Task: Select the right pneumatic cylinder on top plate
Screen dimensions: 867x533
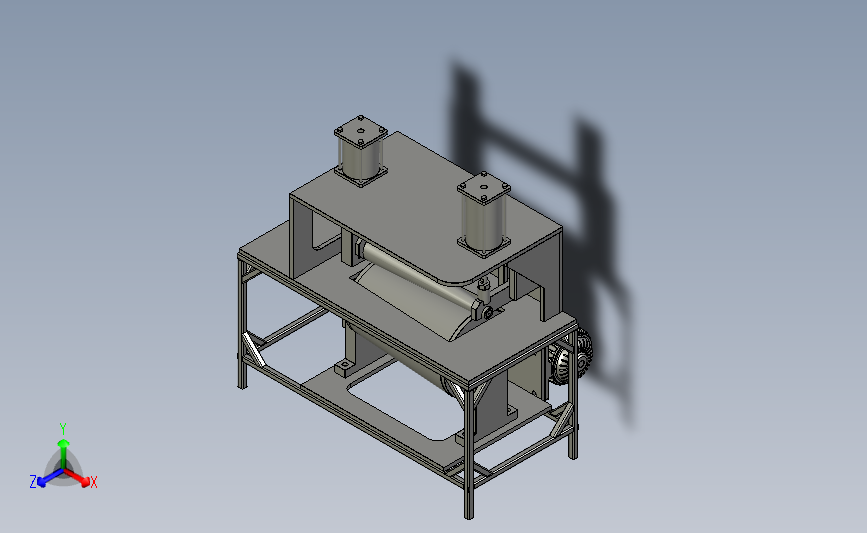Action: 484,215
